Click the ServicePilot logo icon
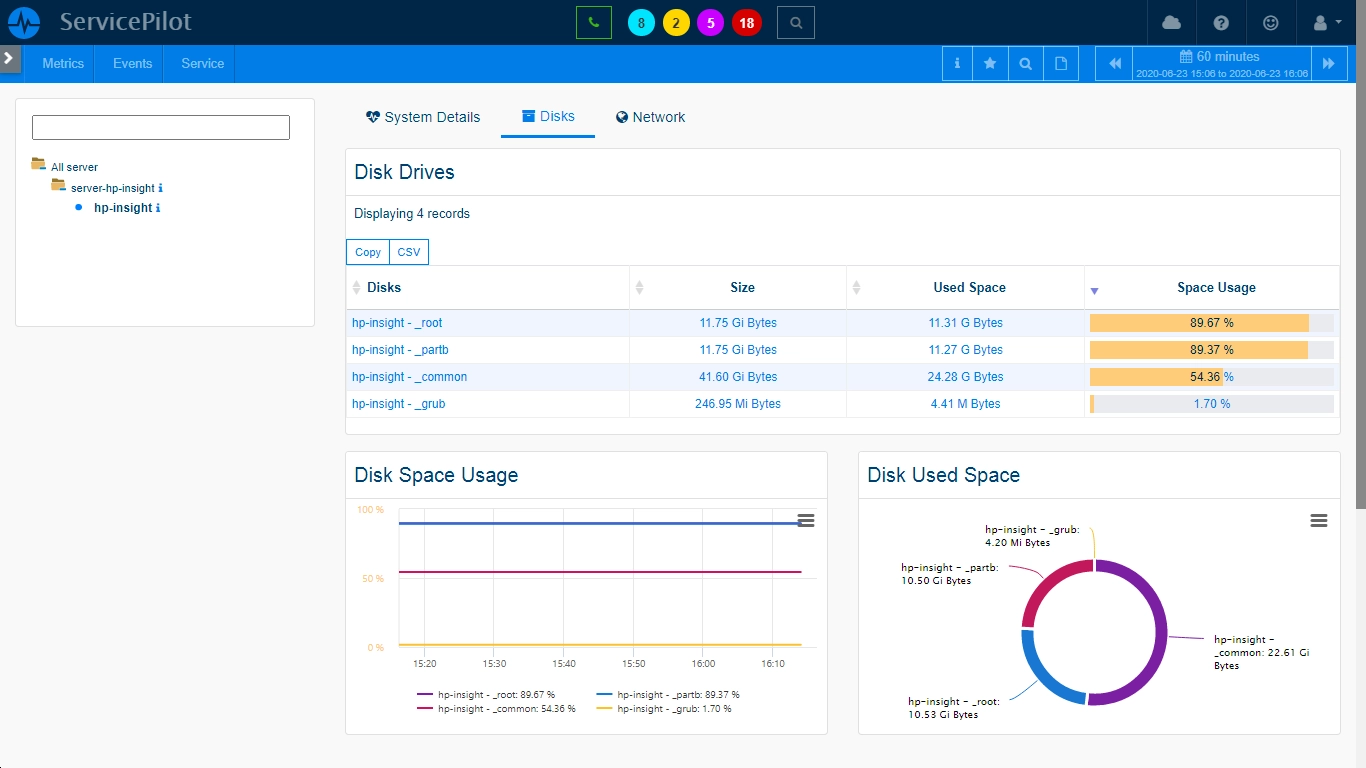Image resolution: width=1366 pixels, height=768 pixels. [24, 22]
